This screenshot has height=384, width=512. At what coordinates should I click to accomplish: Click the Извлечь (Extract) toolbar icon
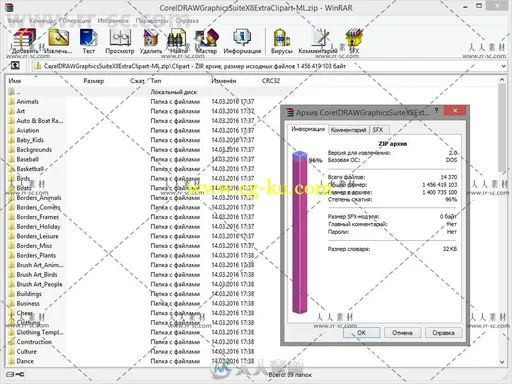click(58, 41)
